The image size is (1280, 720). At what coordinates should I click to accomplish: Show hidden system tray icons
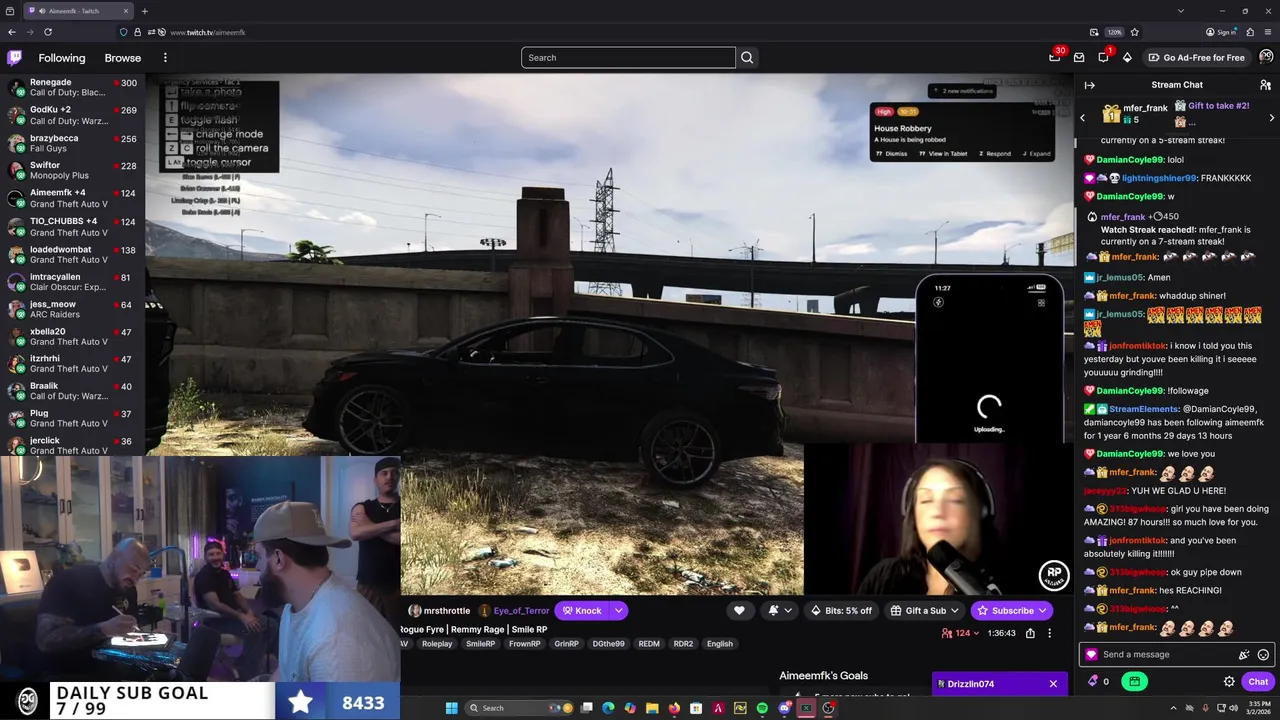tap(1176, 708)
